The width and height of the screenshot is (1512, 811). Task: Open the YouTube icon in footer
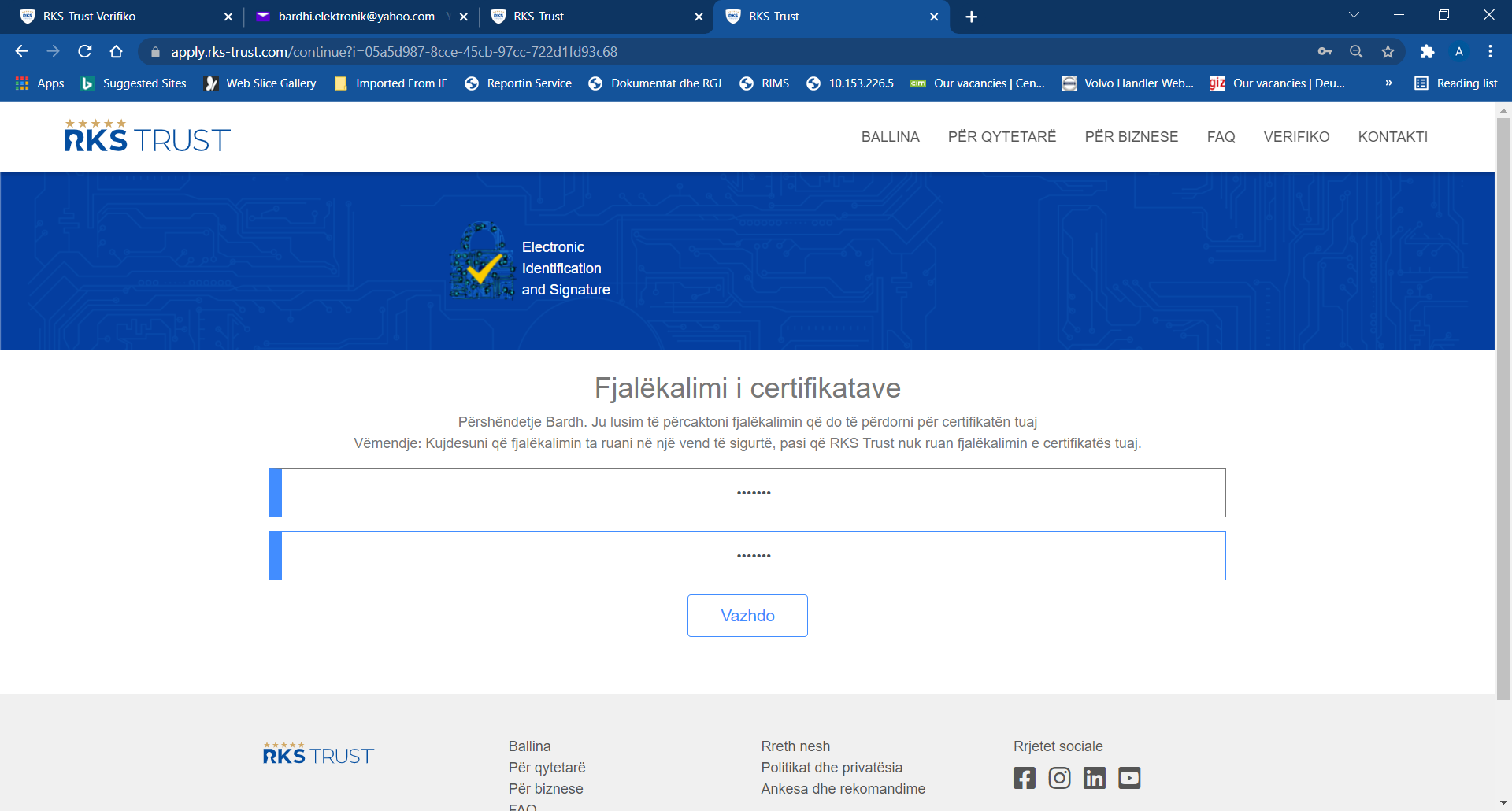coord(1129,778)
